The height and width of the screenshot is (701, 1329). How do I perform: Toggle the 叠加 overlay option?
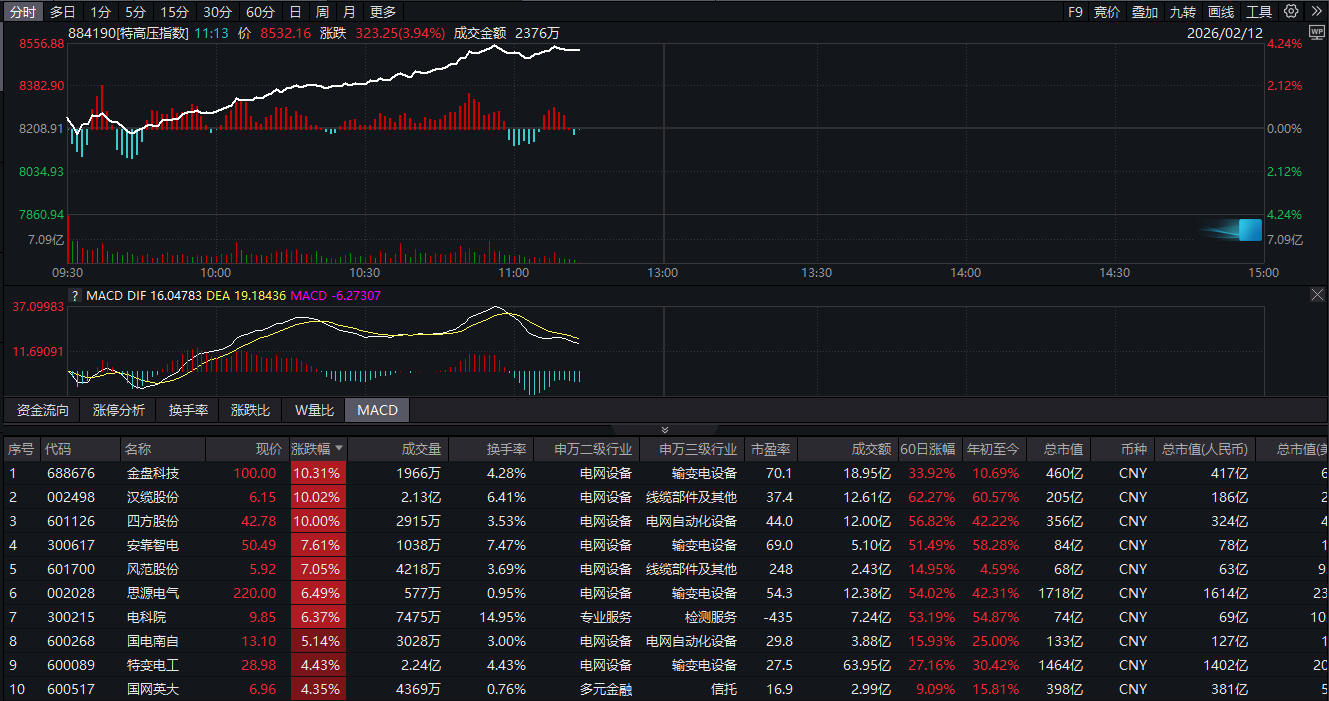click(x=1145, y=12)
